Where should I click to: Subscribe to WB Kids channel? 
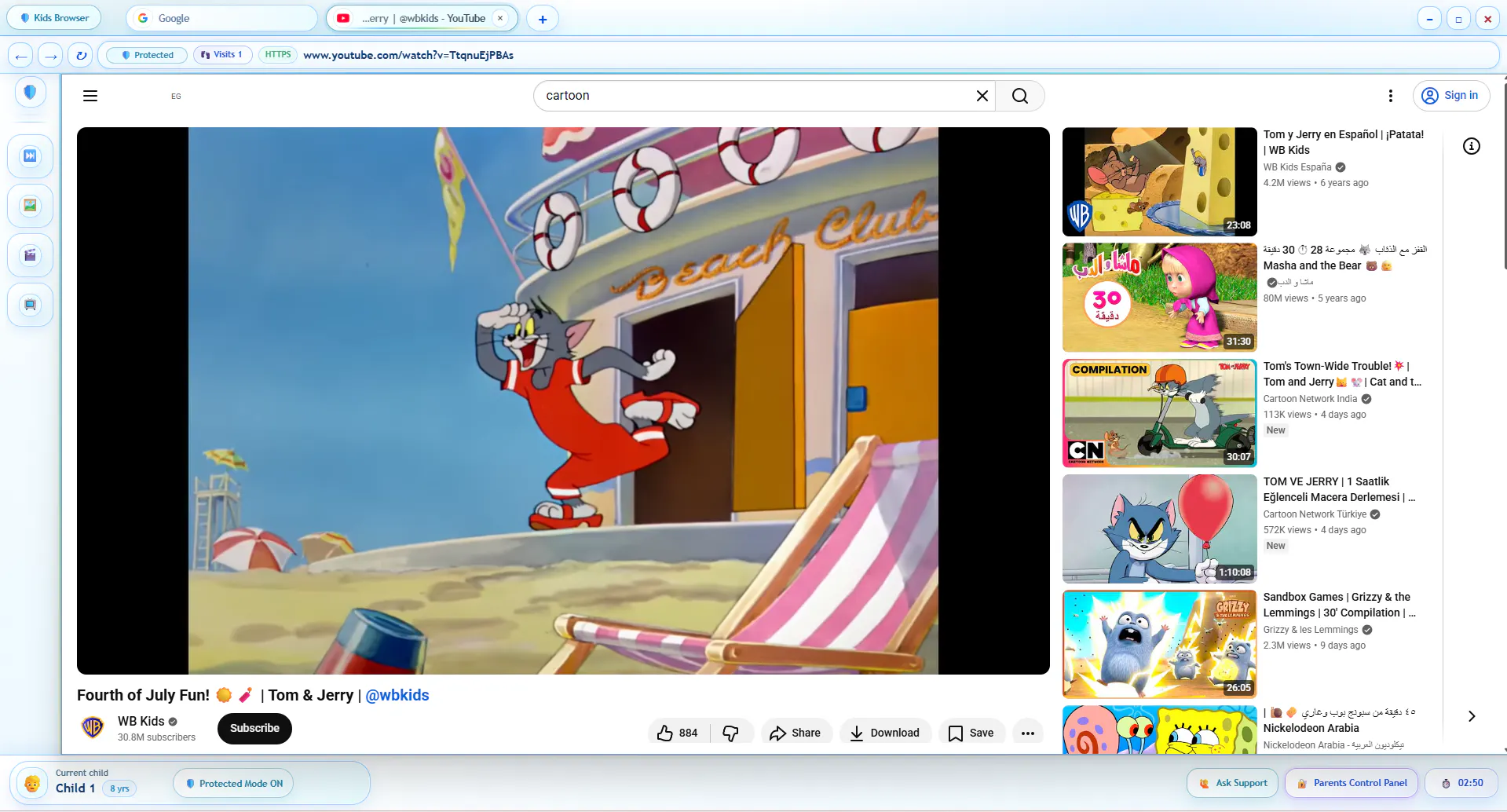click(x=254, y=728)
